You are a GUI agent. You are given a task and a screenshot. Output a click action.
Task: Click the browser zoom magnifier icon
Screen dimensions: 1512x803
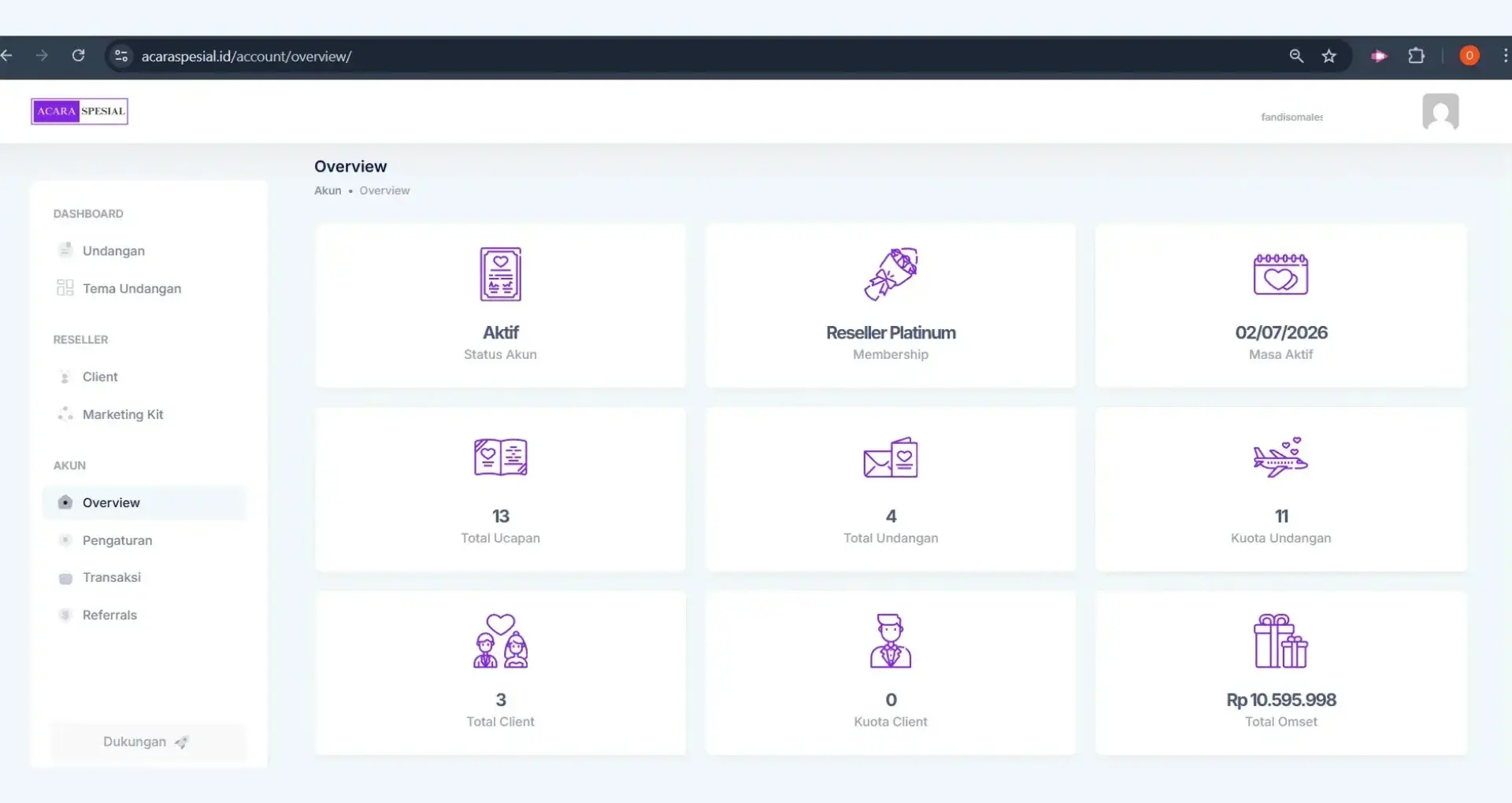tap(1296, 56)
